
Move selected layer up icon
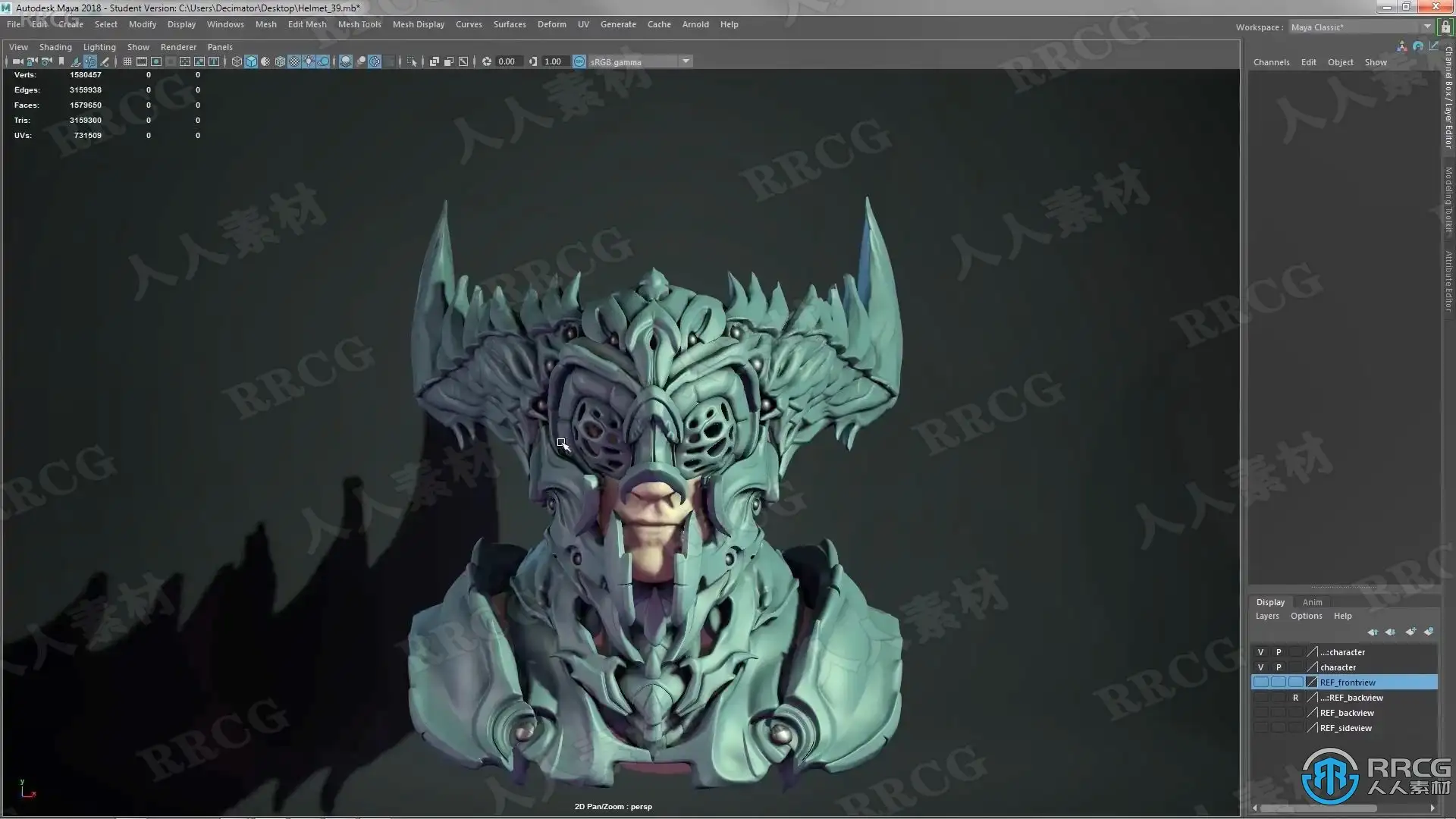pyautogui.click(x=1373, y=632)
